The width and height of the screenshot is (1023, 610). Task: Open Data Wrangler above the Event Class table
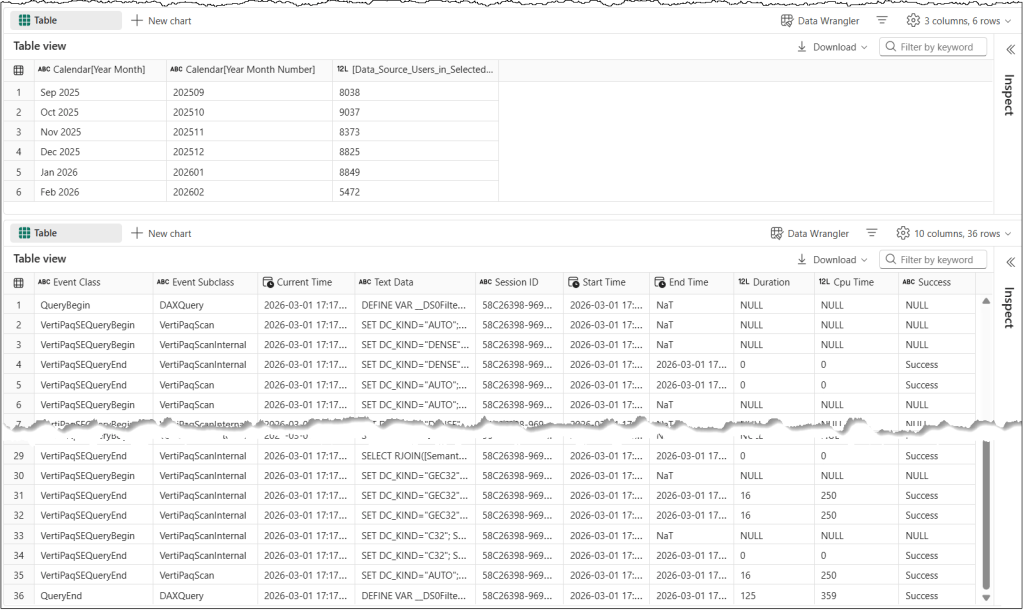pyautogui.click(x=809, y=234)
